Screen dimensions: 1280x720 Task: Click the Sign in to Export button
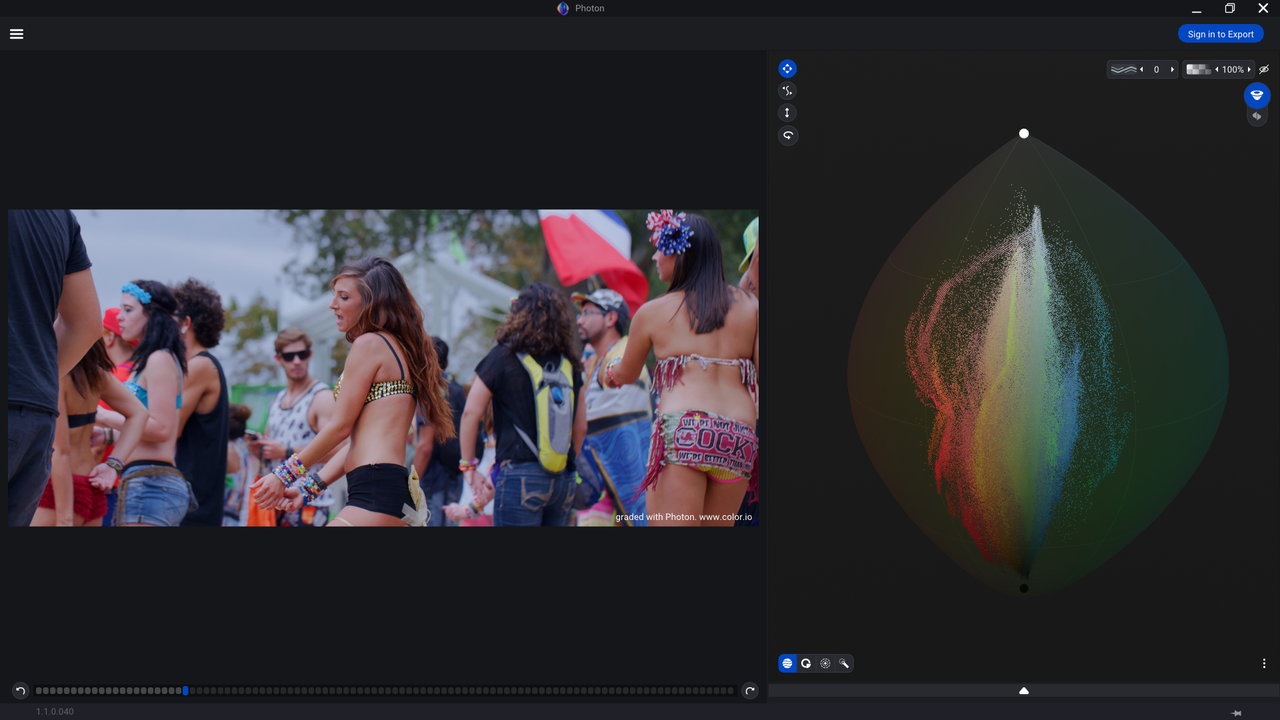(x=1220, y=34)
